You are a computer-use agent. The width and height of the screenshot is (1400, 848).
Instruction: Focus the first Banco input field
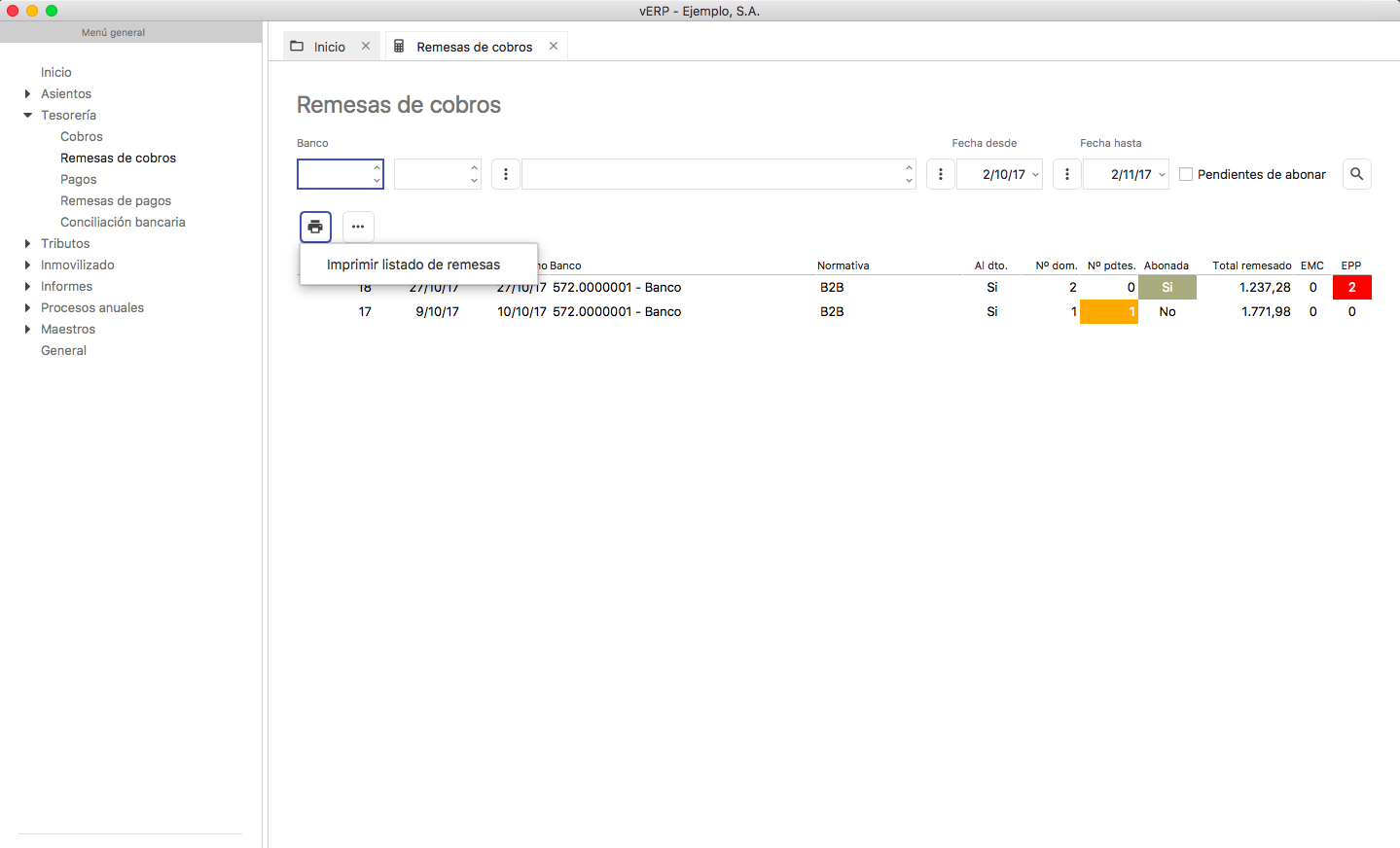pyautogui.click(x=334, y=174)
